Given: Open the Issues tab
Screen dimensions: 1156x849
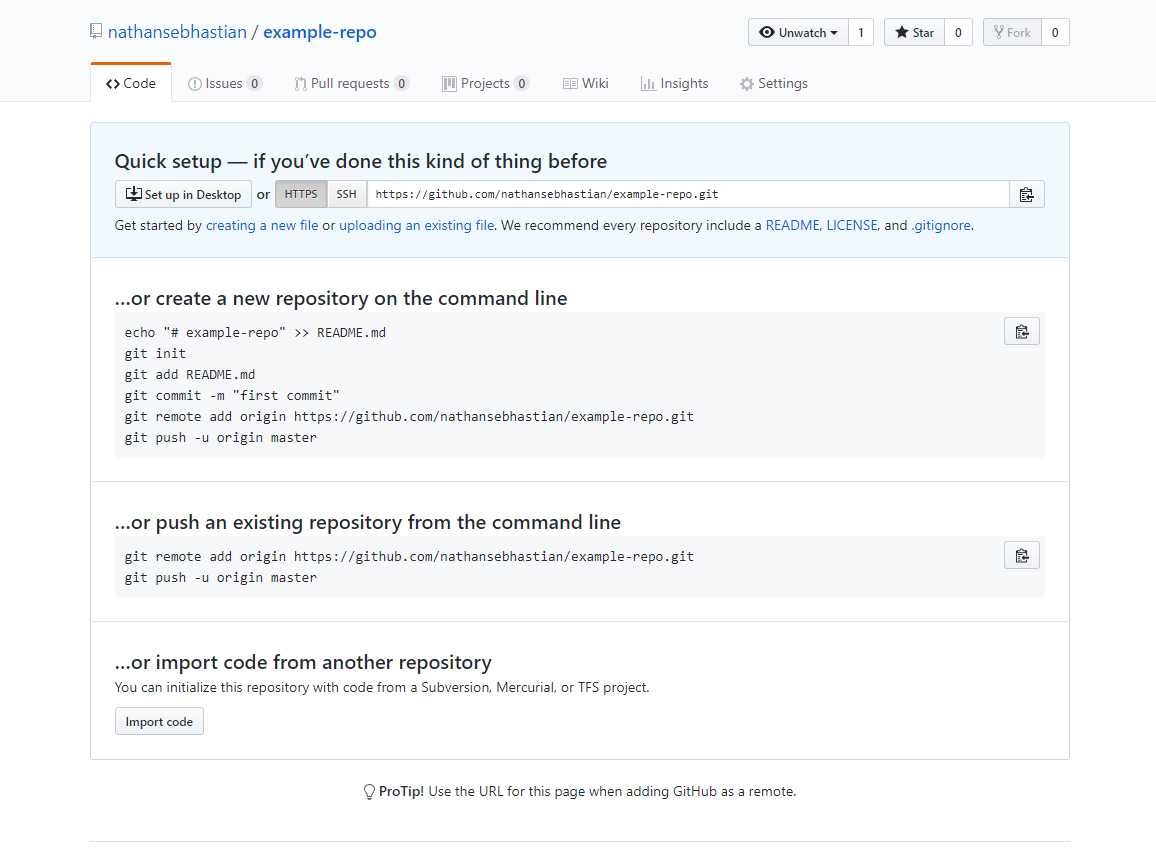Looking at the screenshot, I should (225, 83).
